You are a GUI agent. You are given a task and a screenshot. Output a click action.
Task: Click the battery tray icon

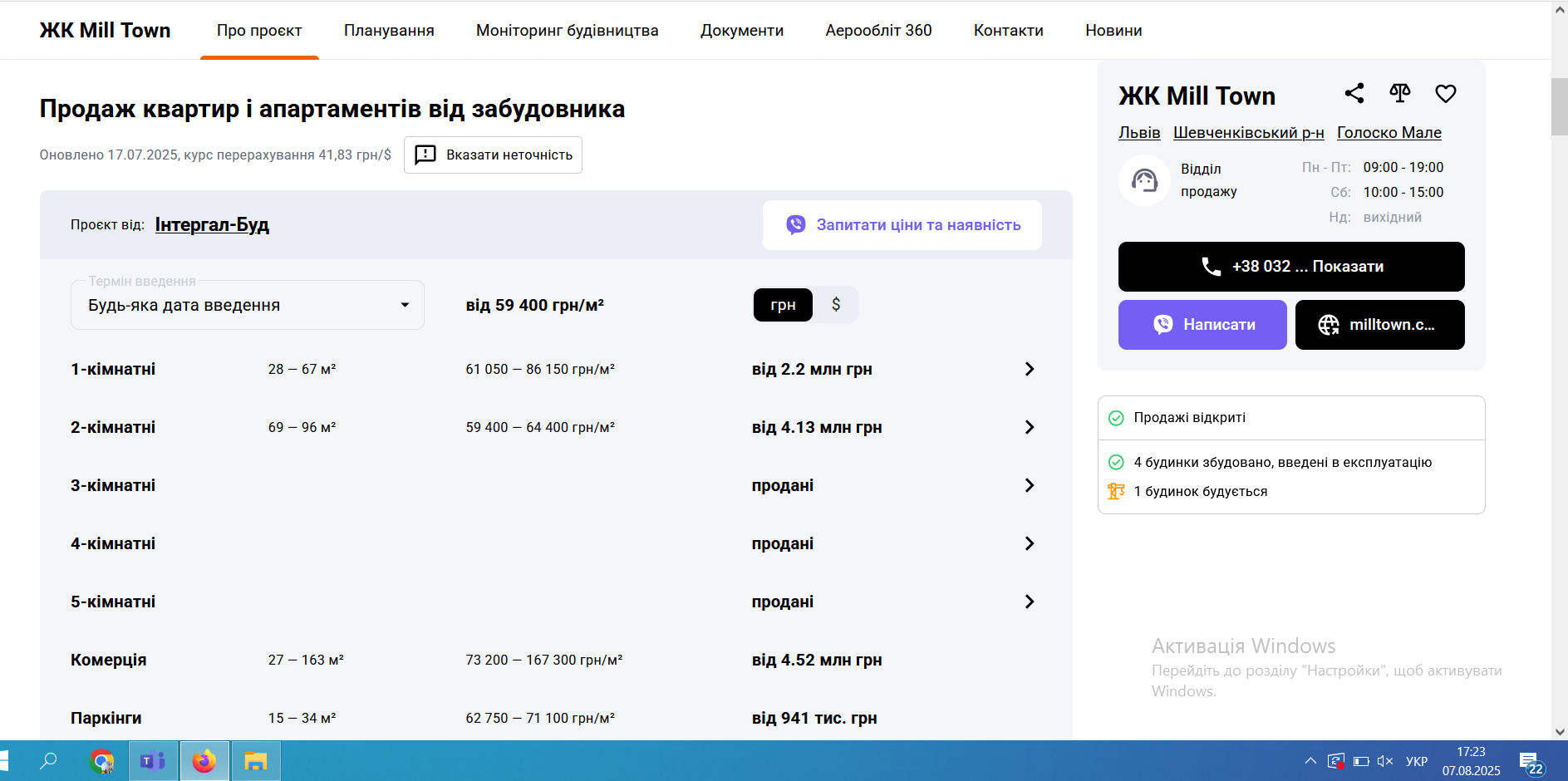click(1361, 761)
